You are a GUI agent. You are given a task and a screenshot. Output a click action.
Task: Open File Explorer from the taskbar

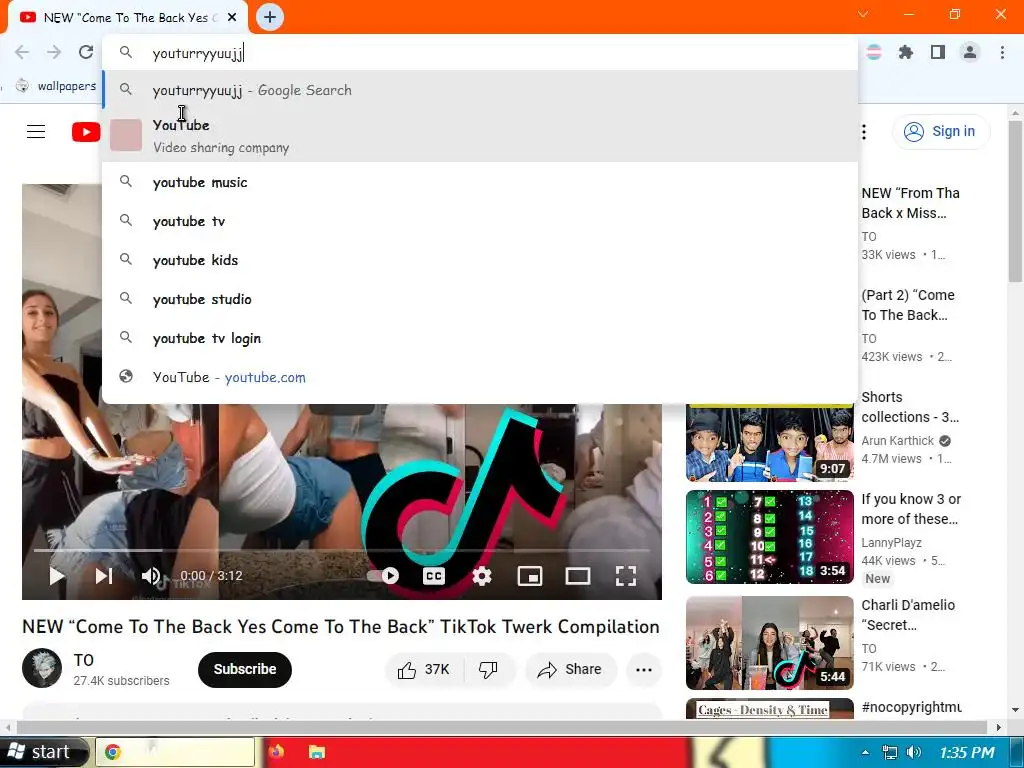point(317,752)
